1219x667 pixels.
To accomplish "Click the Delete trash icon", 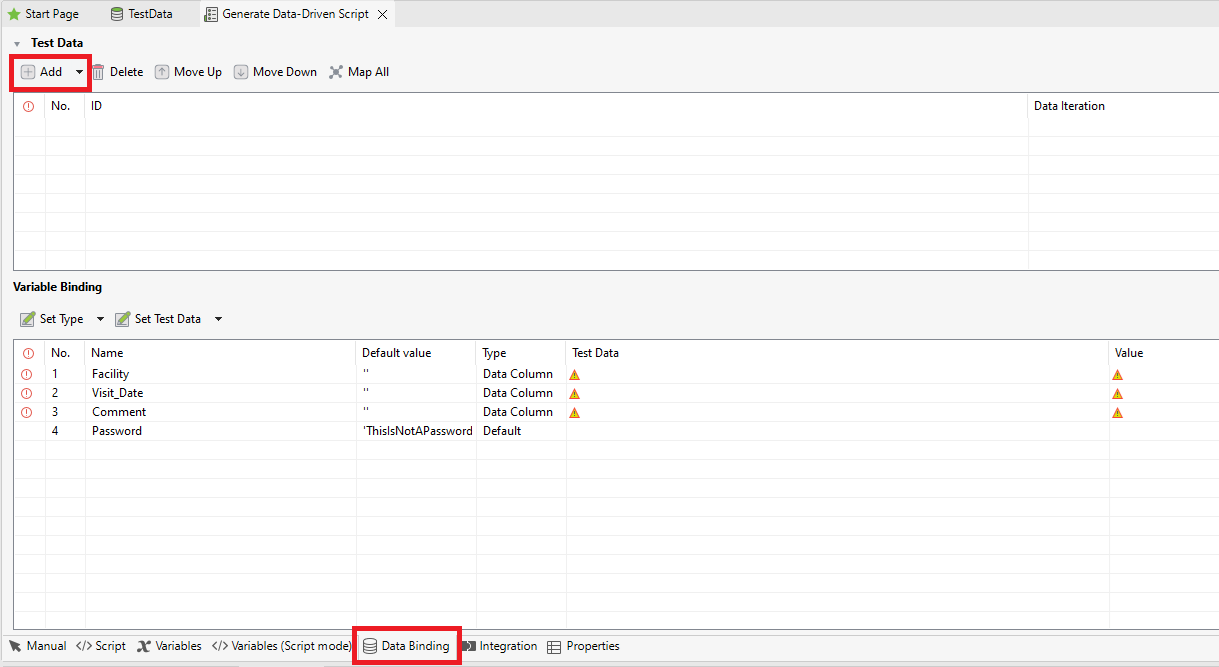I will tap(98, 72).
